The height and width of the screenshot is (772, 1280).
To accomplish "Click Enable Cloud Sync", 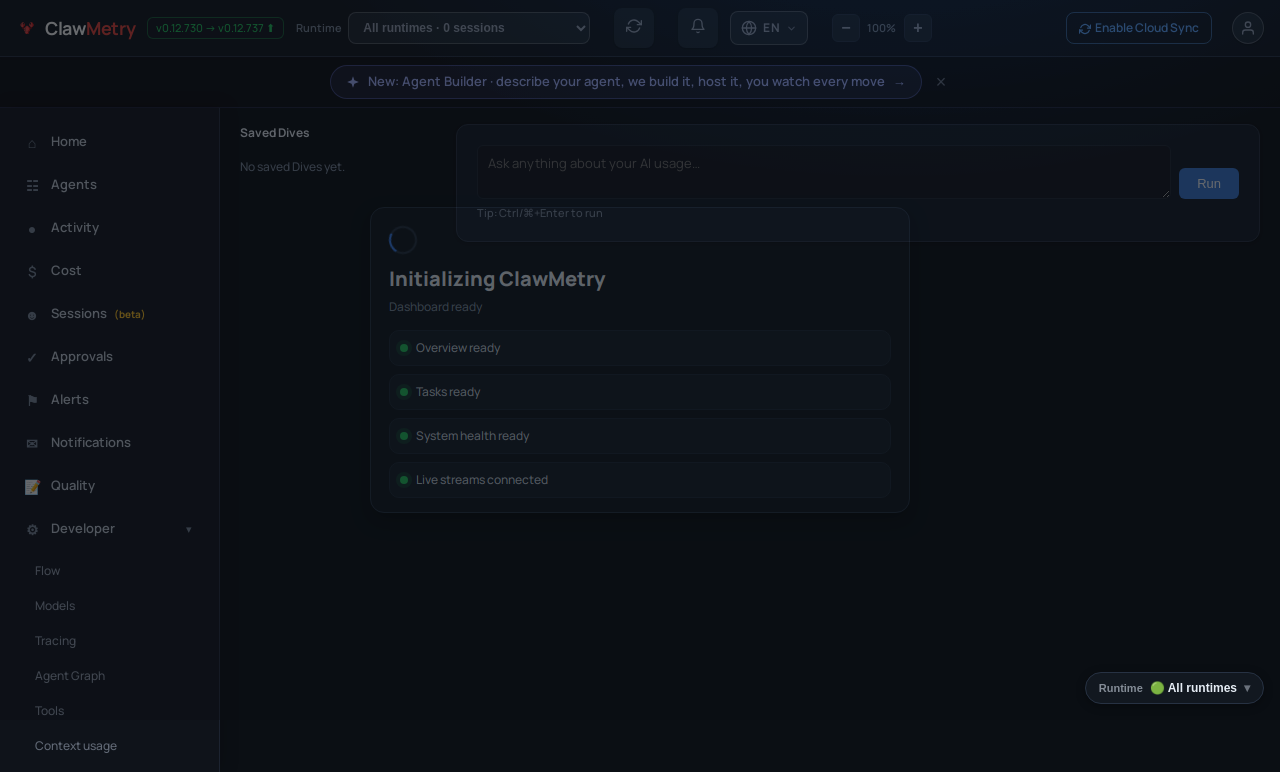I will tap(1139, 28).
